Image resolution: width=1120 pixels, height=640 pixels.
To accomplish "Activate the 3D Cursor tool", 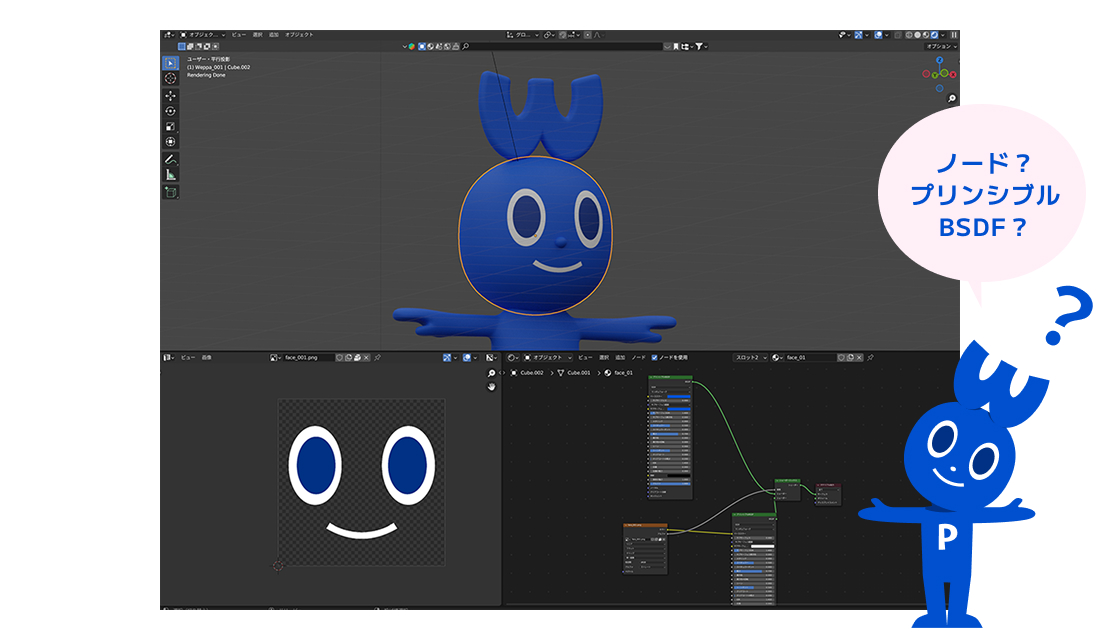I will click(170, 78).
